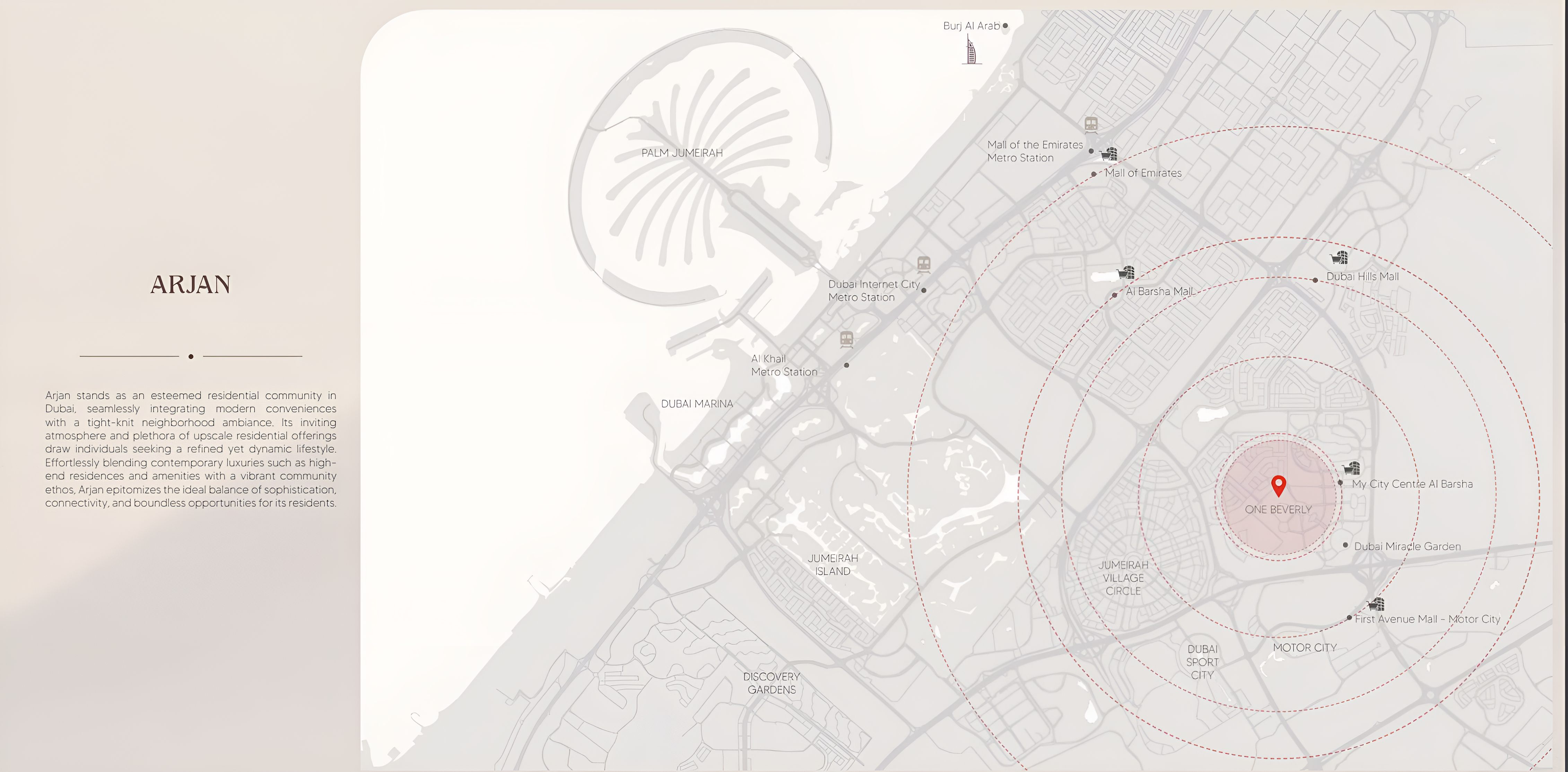
Task: Click the JUMEIRAH VILLAGE CIRCLE label
Action: 1123,578
